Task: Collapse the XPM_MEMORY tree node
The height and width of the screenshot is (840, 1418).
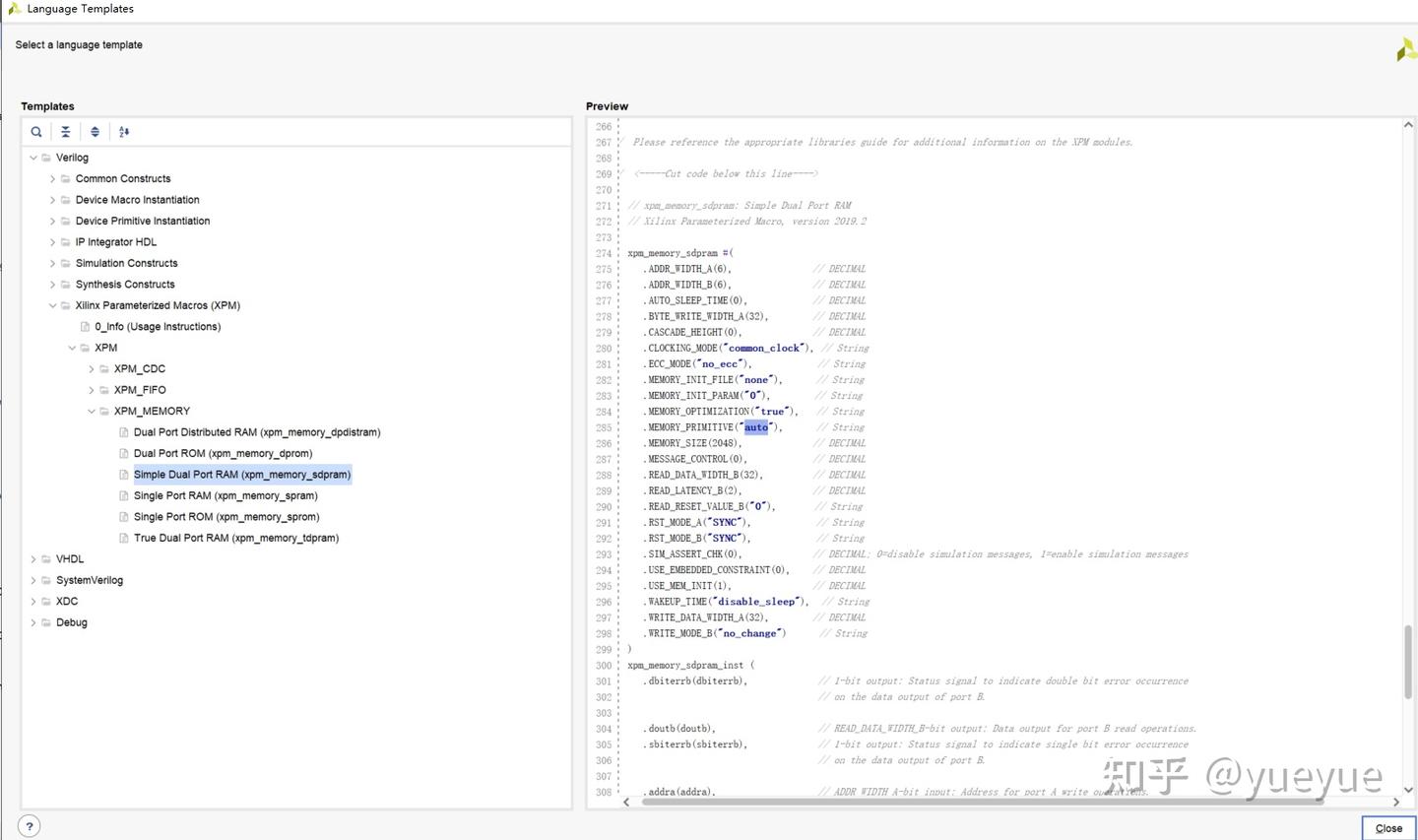Action: (x=92, y=412)
